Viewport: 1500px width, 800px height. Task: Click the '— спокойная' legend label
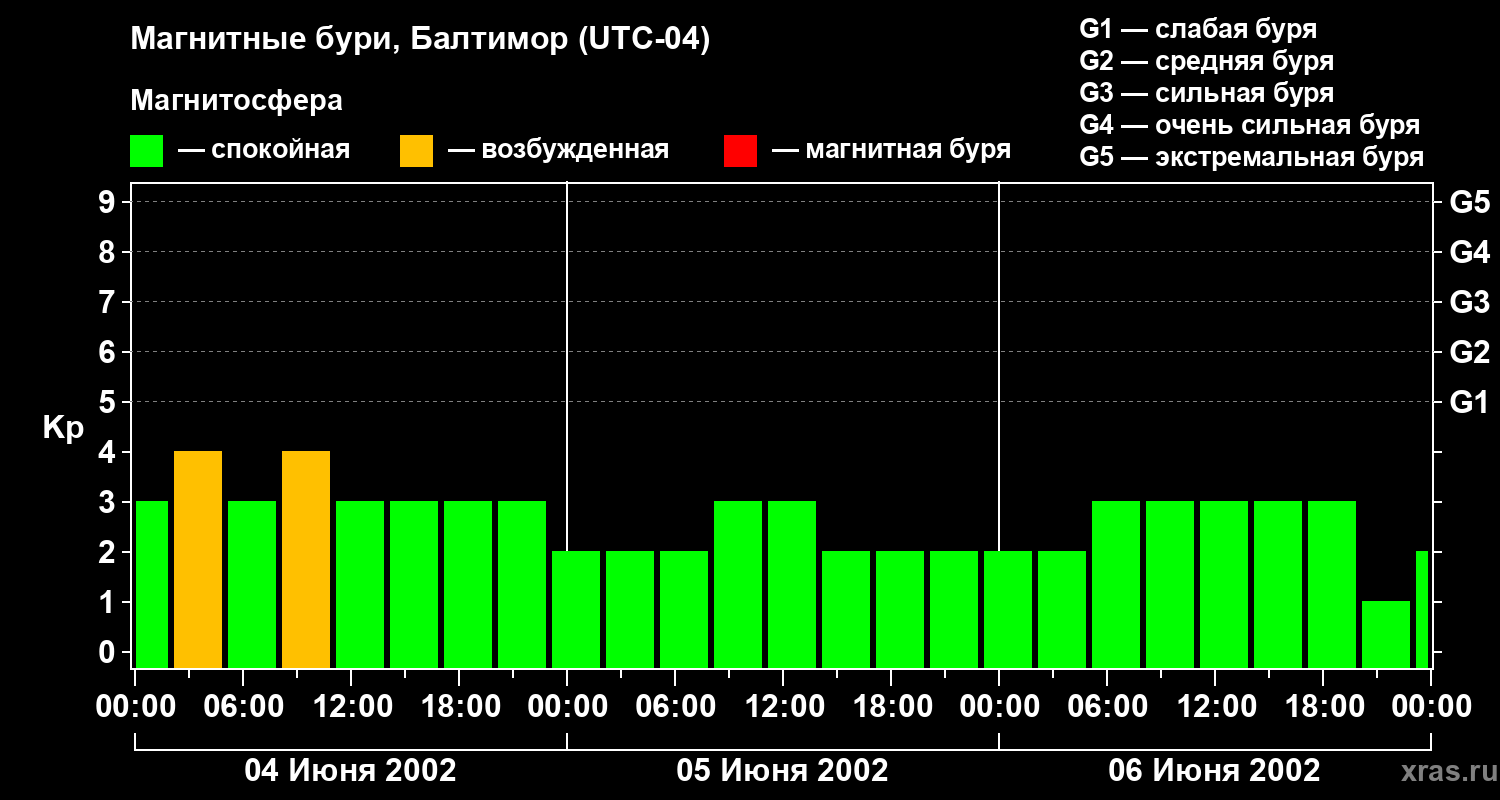coord(264,150)
